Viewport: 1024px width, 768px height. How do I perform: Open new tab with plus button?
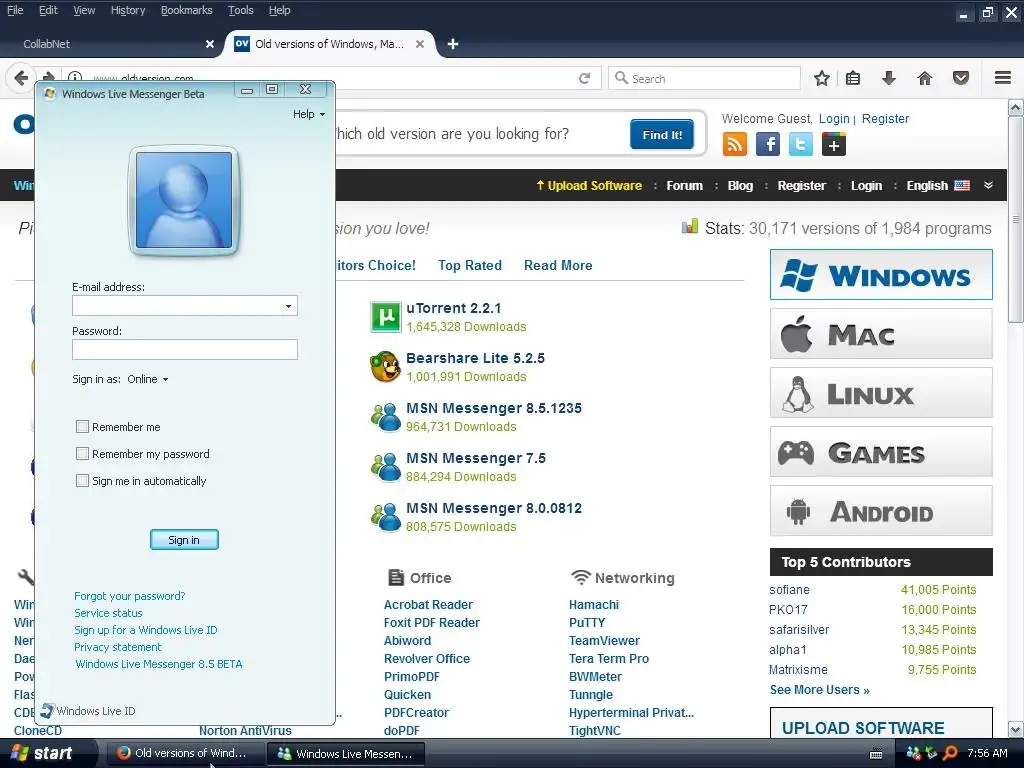point(453,44)
